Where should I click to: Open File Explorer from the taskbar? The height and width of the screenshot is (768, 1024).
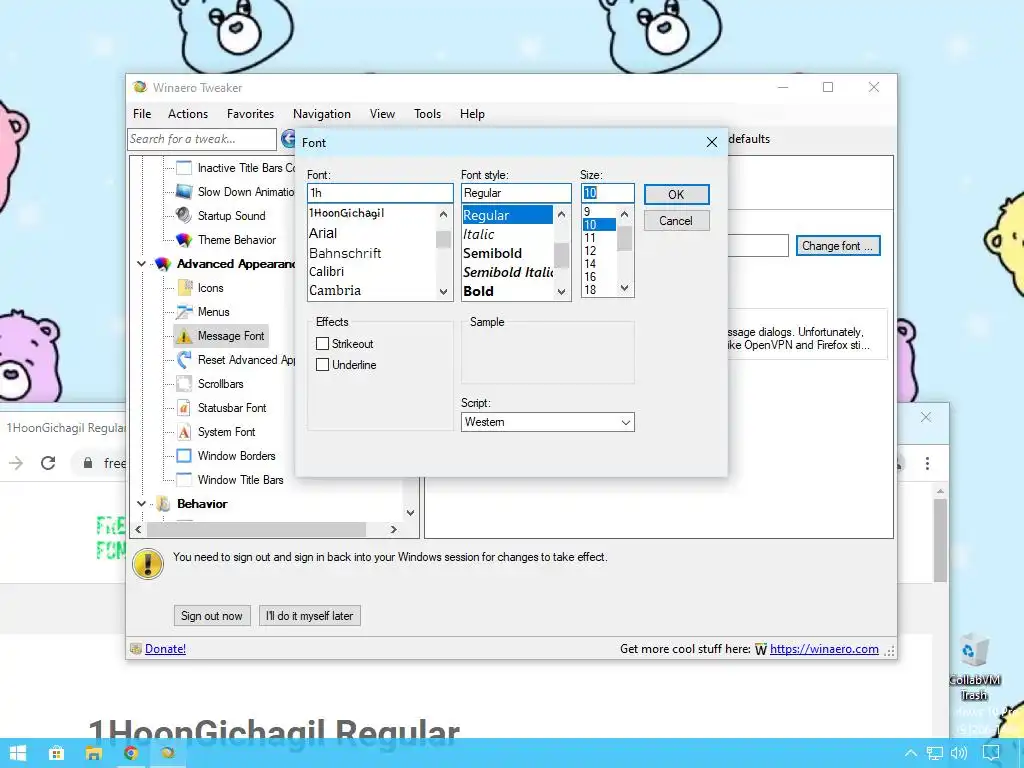click(93, 754)
